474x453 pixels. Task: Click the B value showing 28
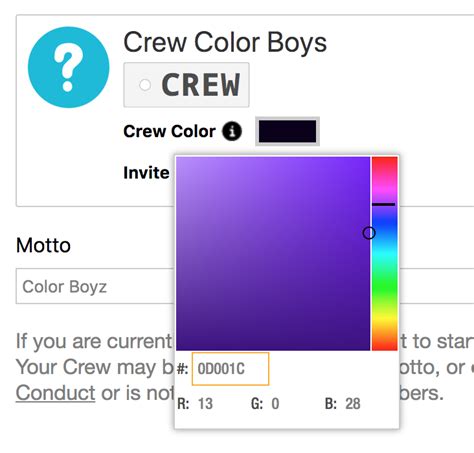coord(353,404)
